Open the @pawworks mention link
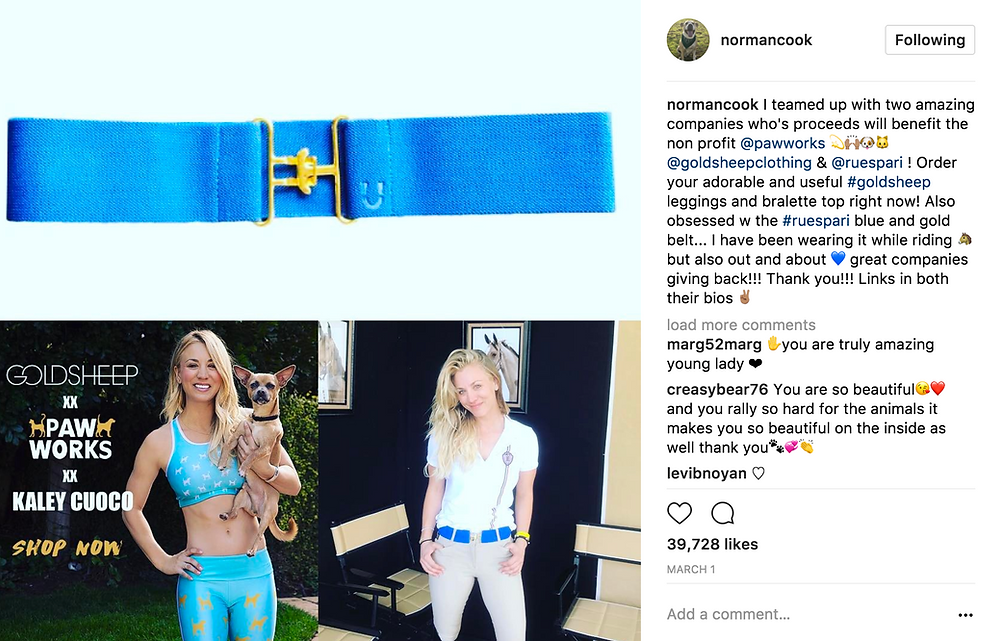The image size is (1000, 641). [783, 143]
